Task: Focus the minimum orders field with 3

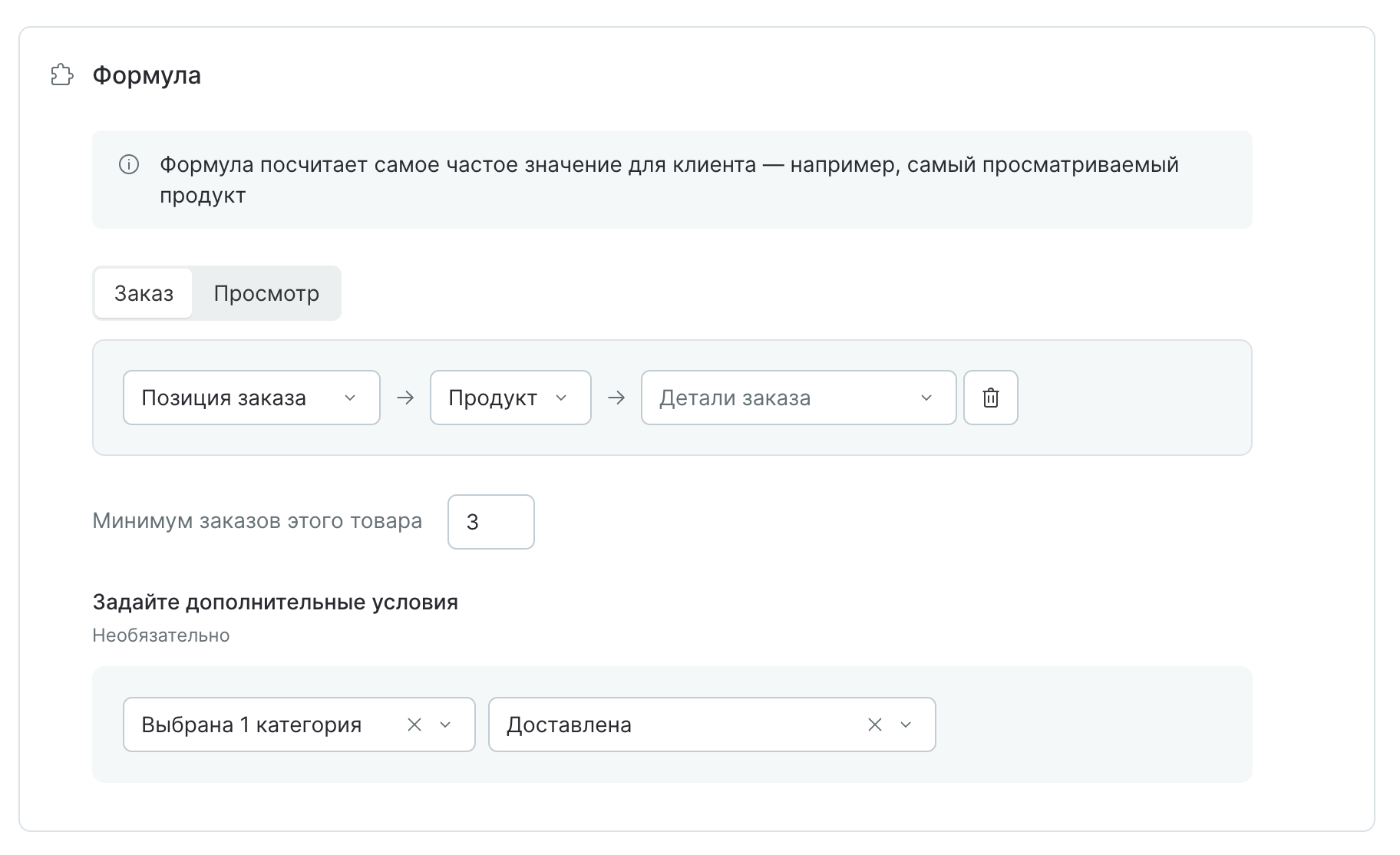Action: point(491,522)
